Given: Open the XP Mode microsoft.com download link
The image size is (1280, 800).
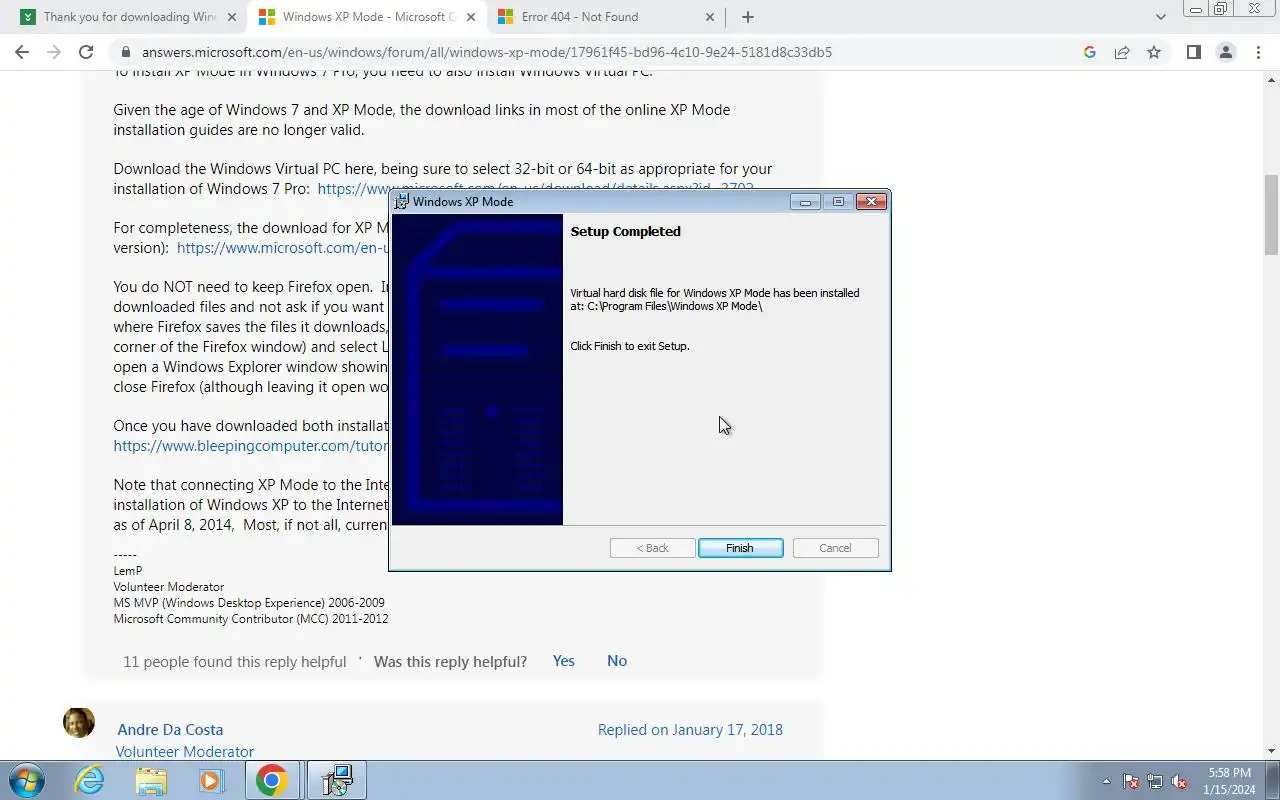Looking at the screenshot, I should [282, 247].
